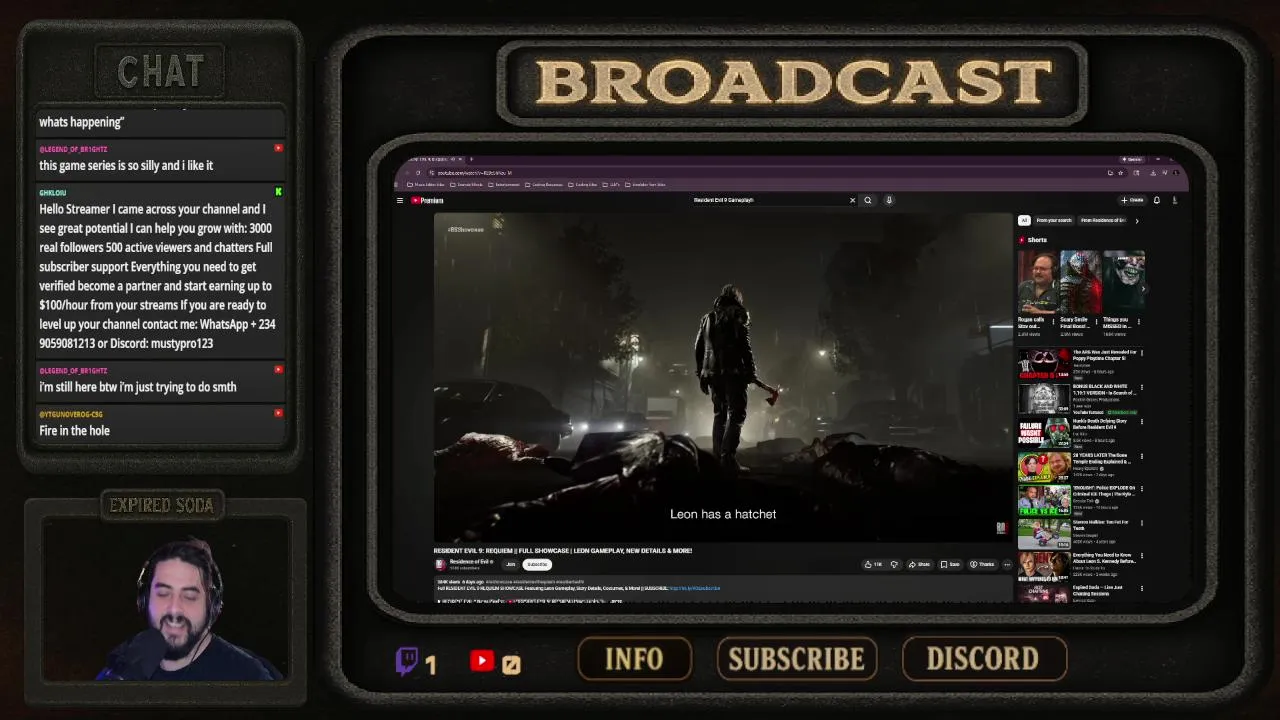Screen dimensions: 1280x720
Task: Open the YouTube notifications bell
Action: (x=1157, y=200)
